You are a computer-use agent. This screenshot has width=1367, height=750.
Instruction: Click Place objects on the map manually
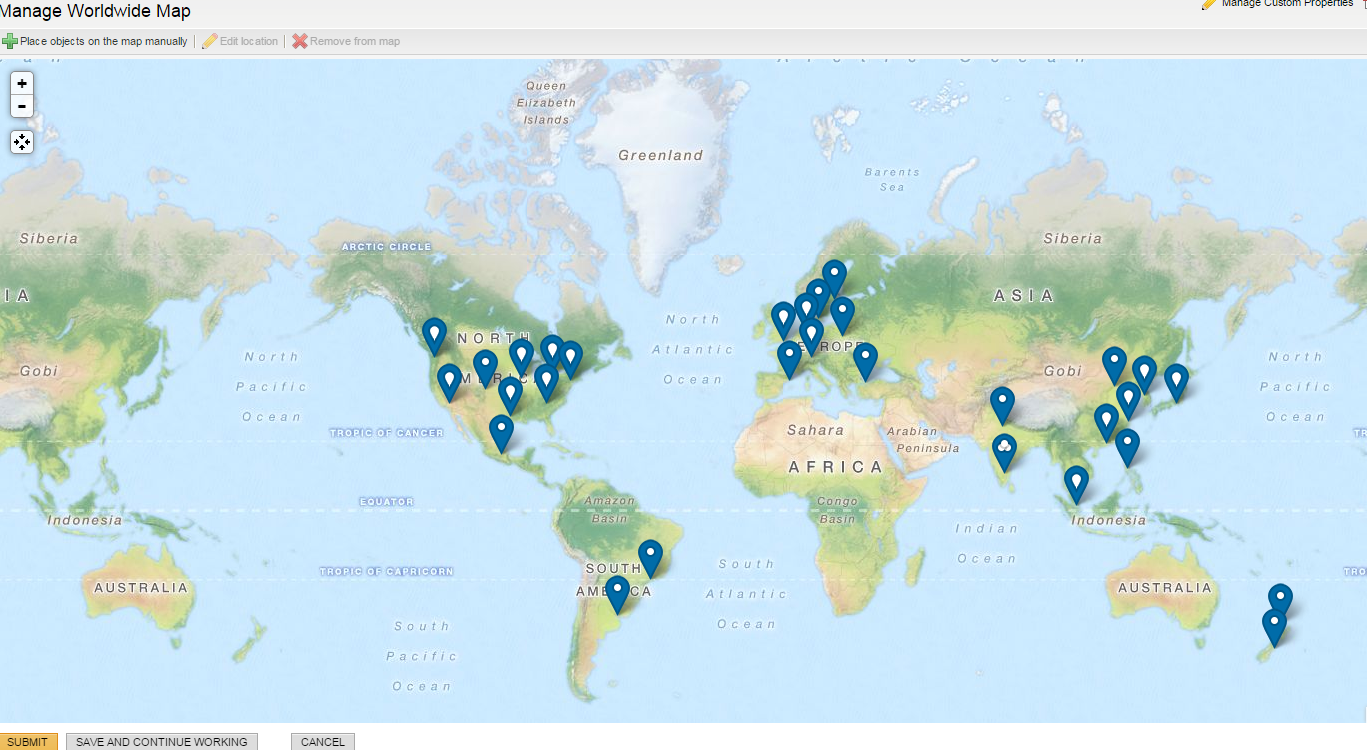95,41
